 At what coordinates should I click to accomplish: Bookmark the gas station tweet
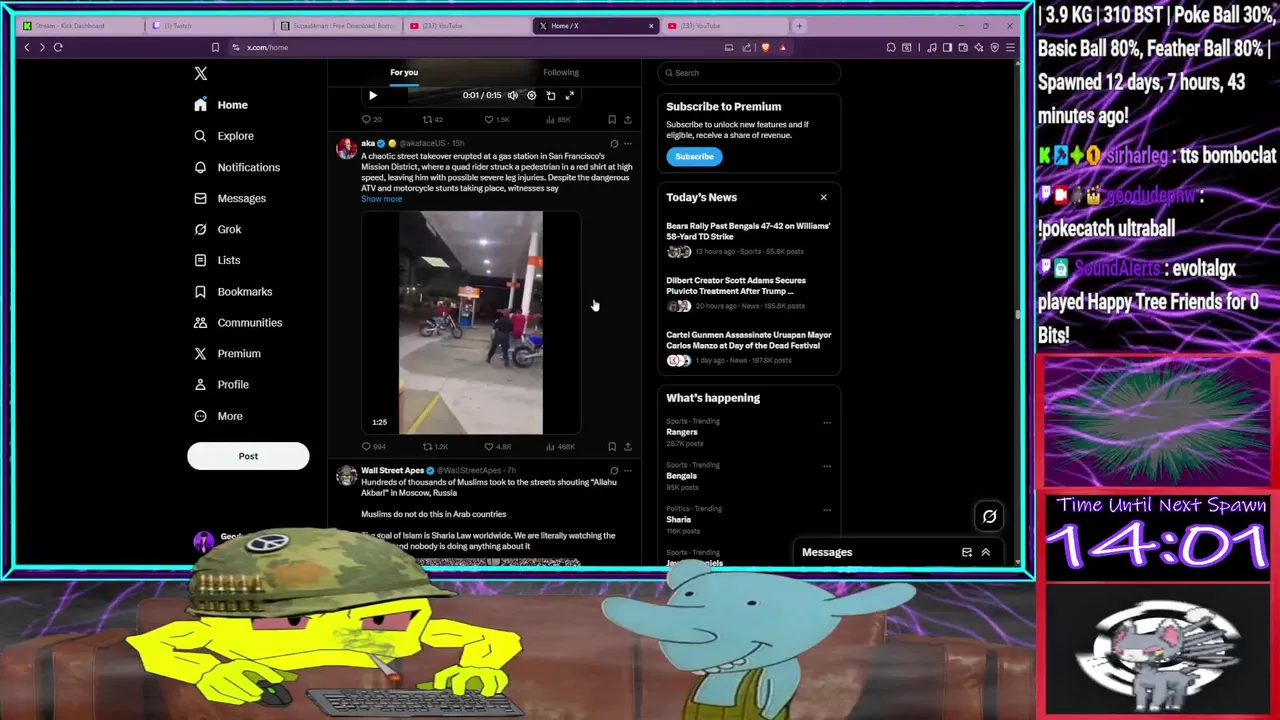[x=612, y=447]
